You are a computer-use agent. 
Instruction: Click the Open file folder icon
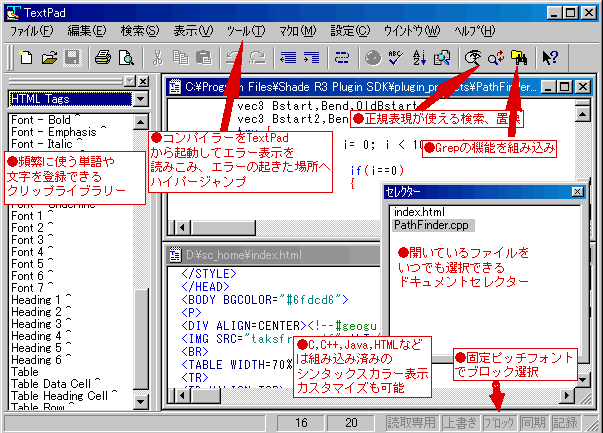(49, 58)
